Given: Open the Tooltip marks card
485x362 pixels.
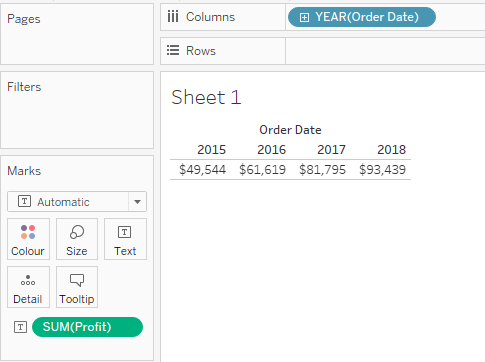Looking at the screenshot, I should tap(77, 287).
